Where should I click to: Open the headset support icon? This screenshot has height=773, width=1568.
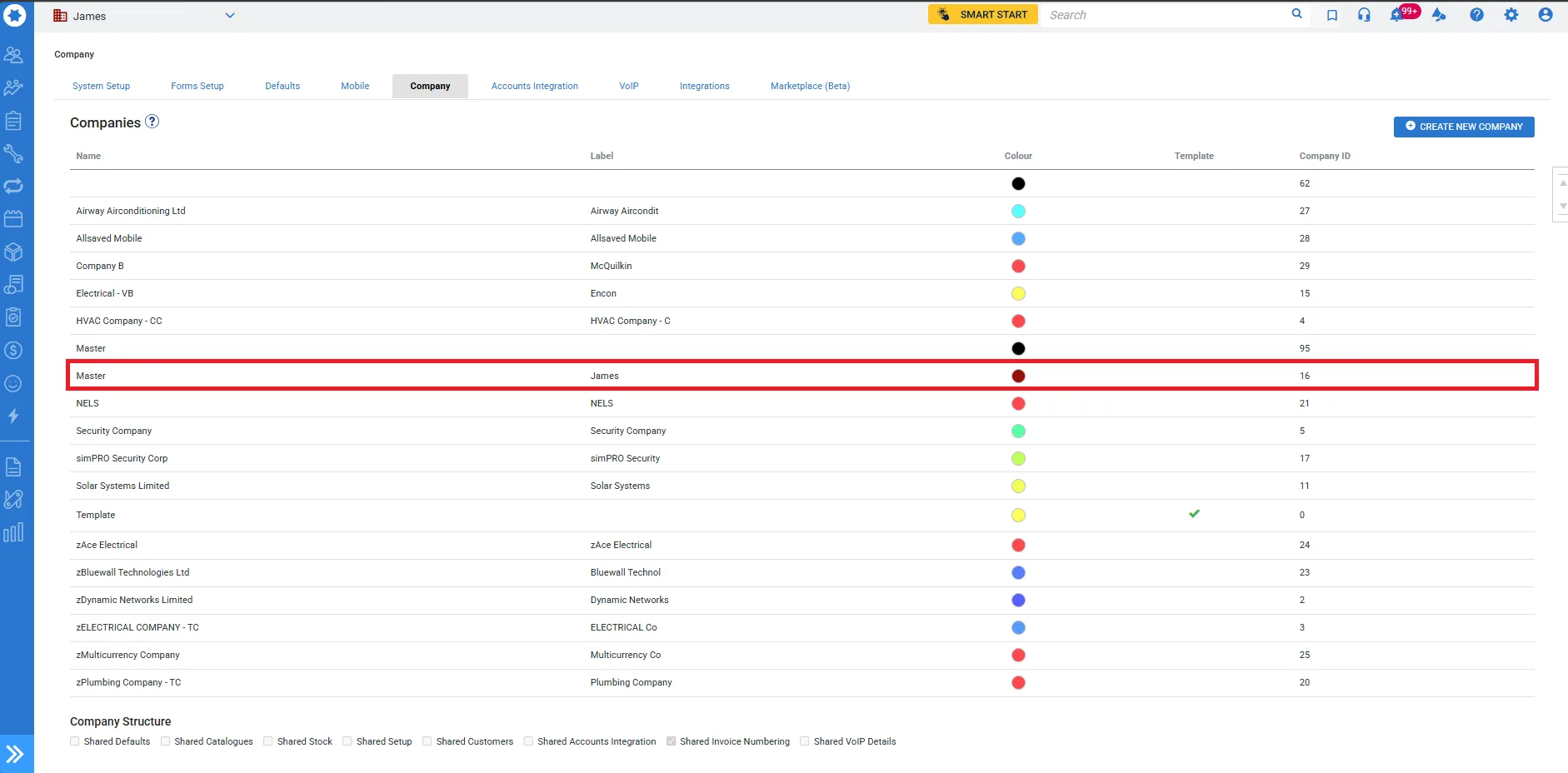coord(1364,15)
